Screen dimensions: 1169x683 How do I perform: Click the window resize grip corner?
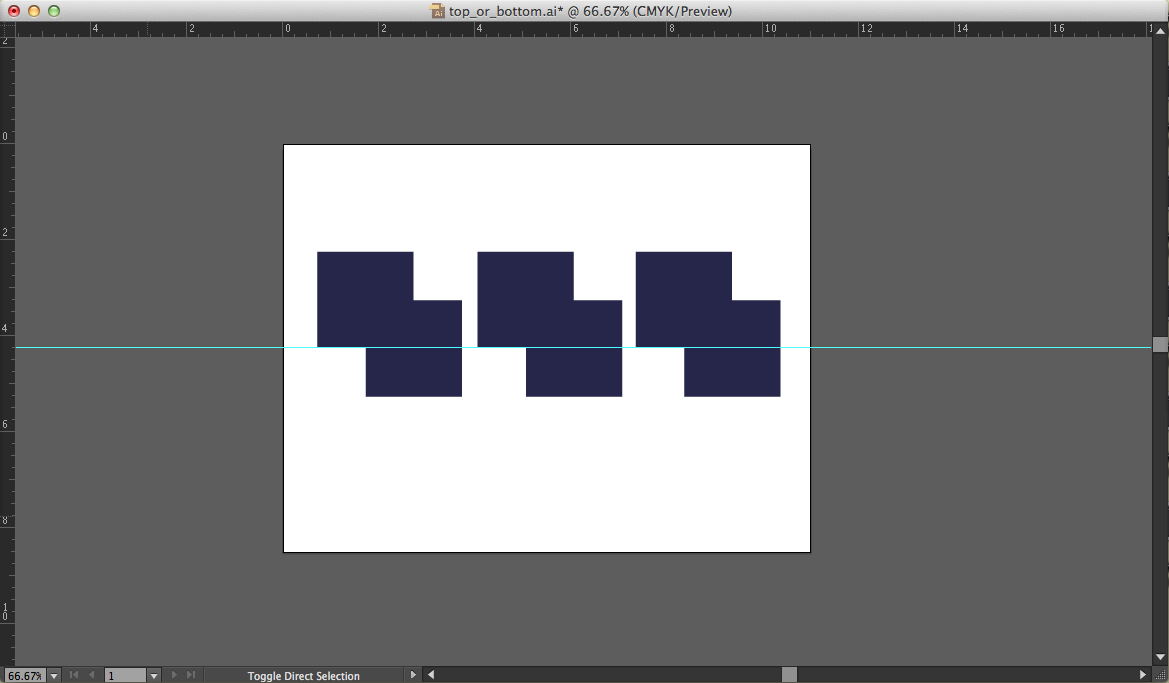[1160, 675]
